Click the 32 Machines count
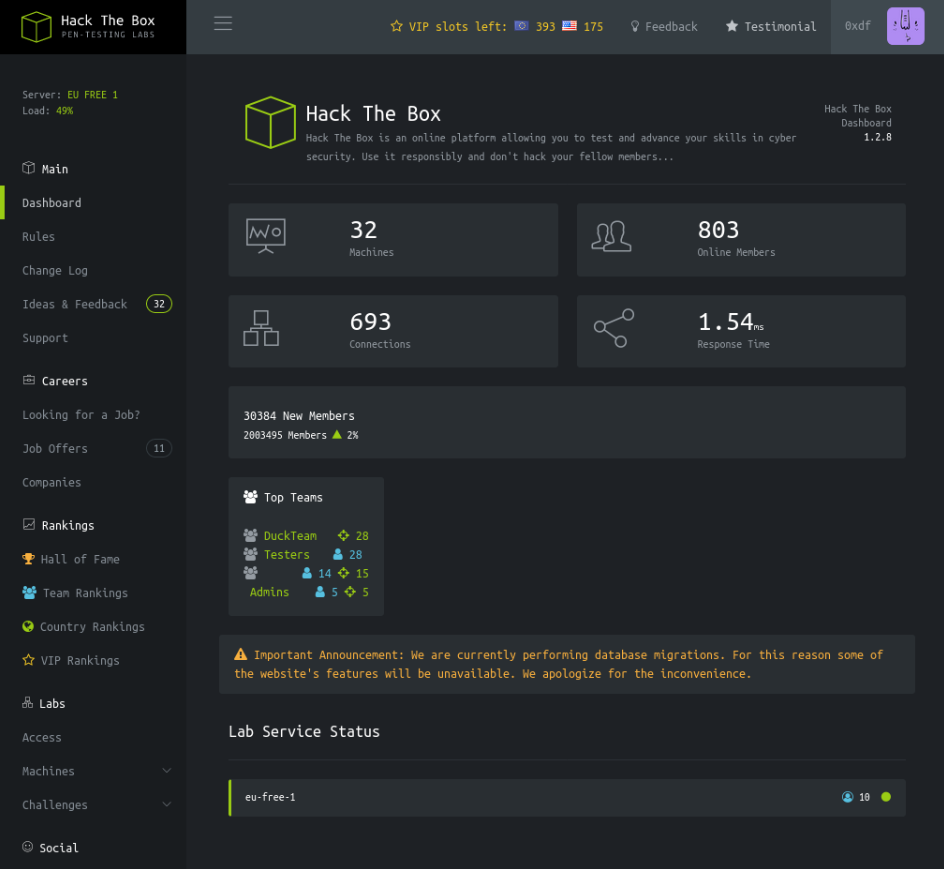Screen dimensions: 944x869 pos(363,229)
